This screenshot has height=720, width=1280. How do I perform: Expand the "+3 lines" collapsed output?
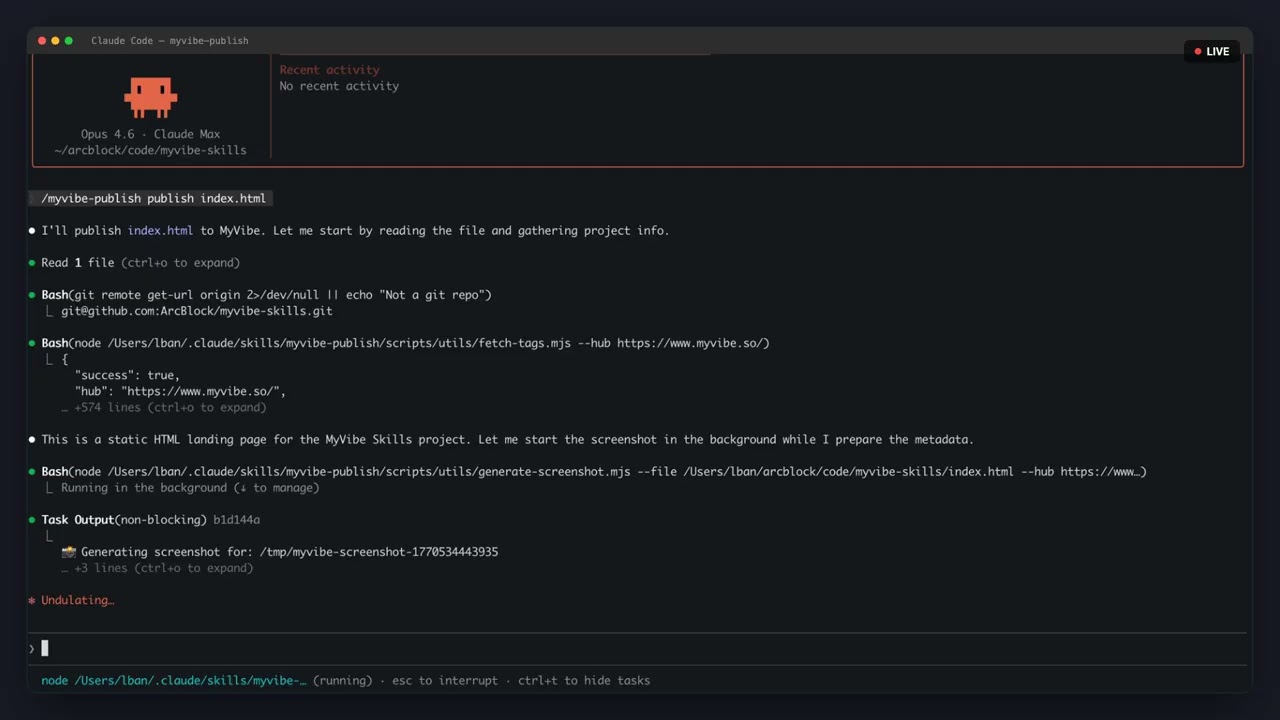pos(157,568)
